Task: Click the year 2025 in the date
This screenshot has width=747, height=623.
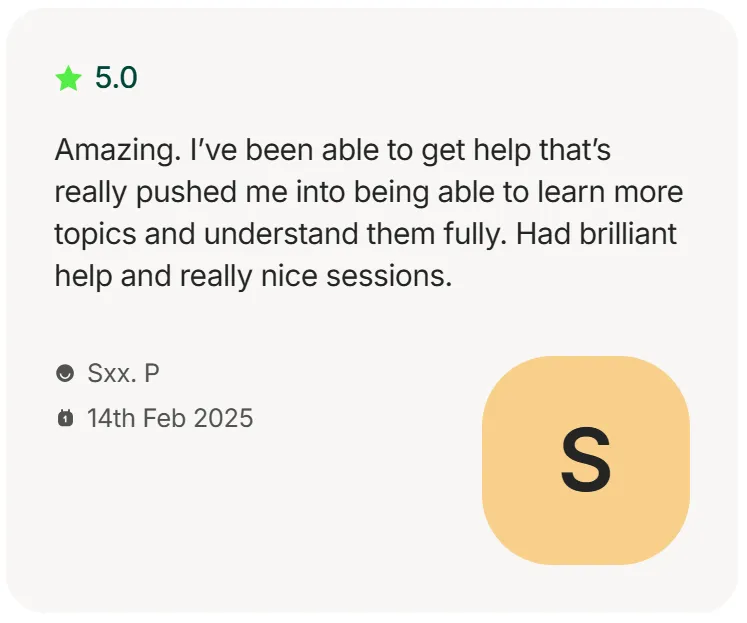Action: (223, 418)
